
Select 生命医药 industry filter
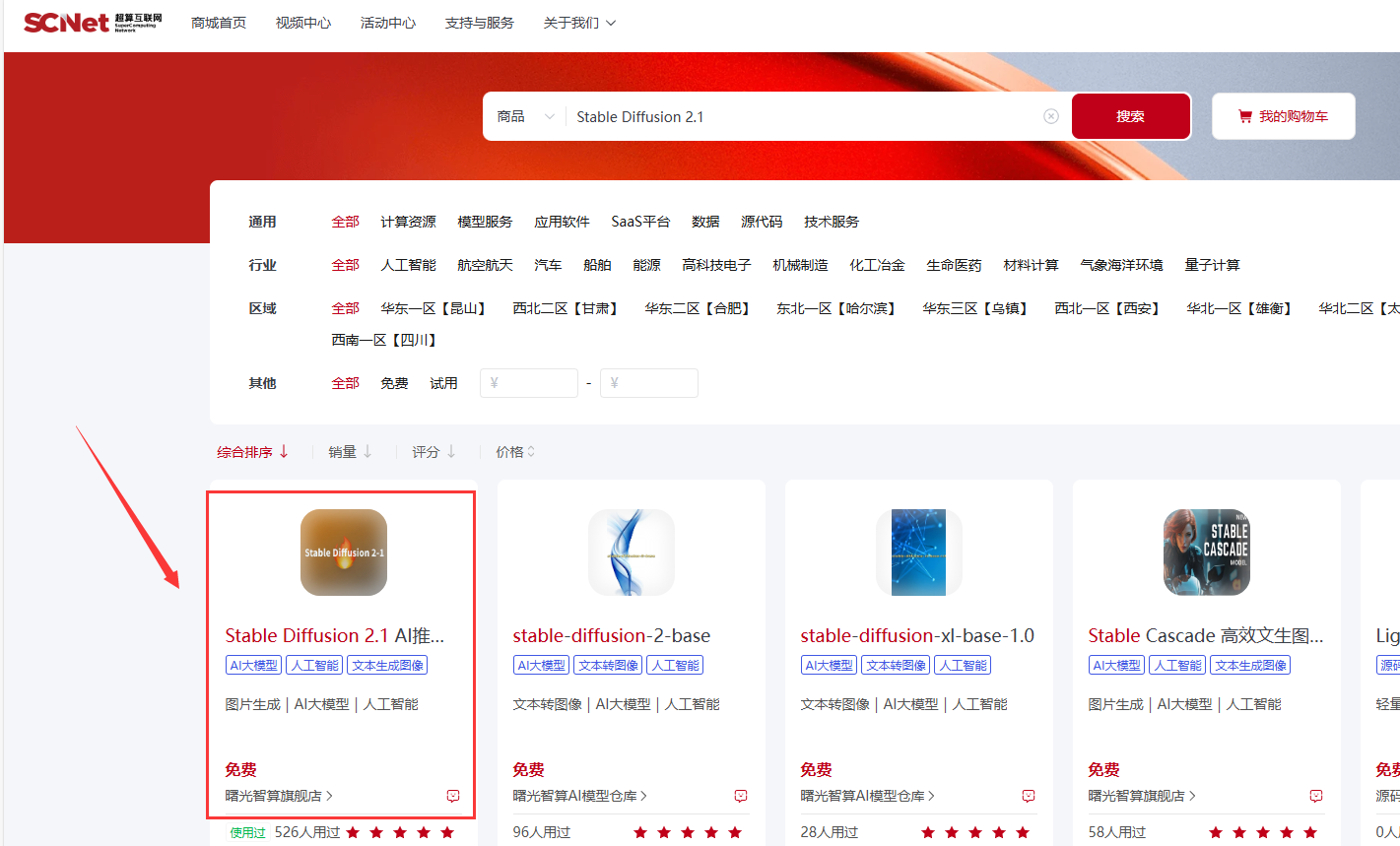[x=954, y=265]
